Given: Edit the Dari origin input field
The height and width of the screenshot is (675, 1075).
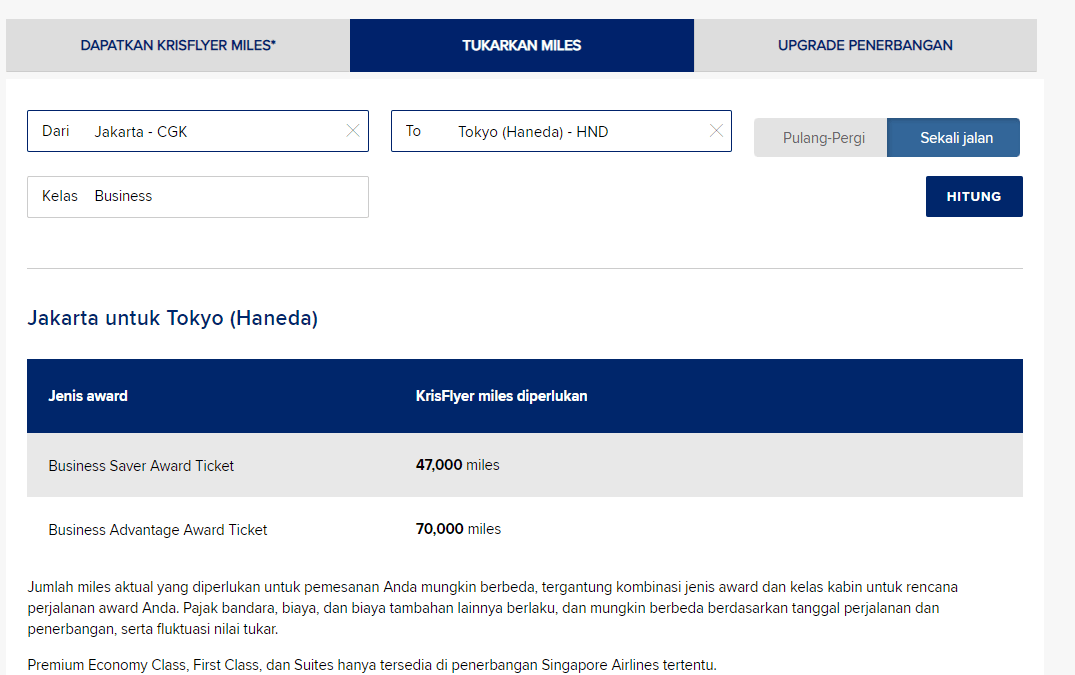Looking at the screenshot, I should pos(198,131).
